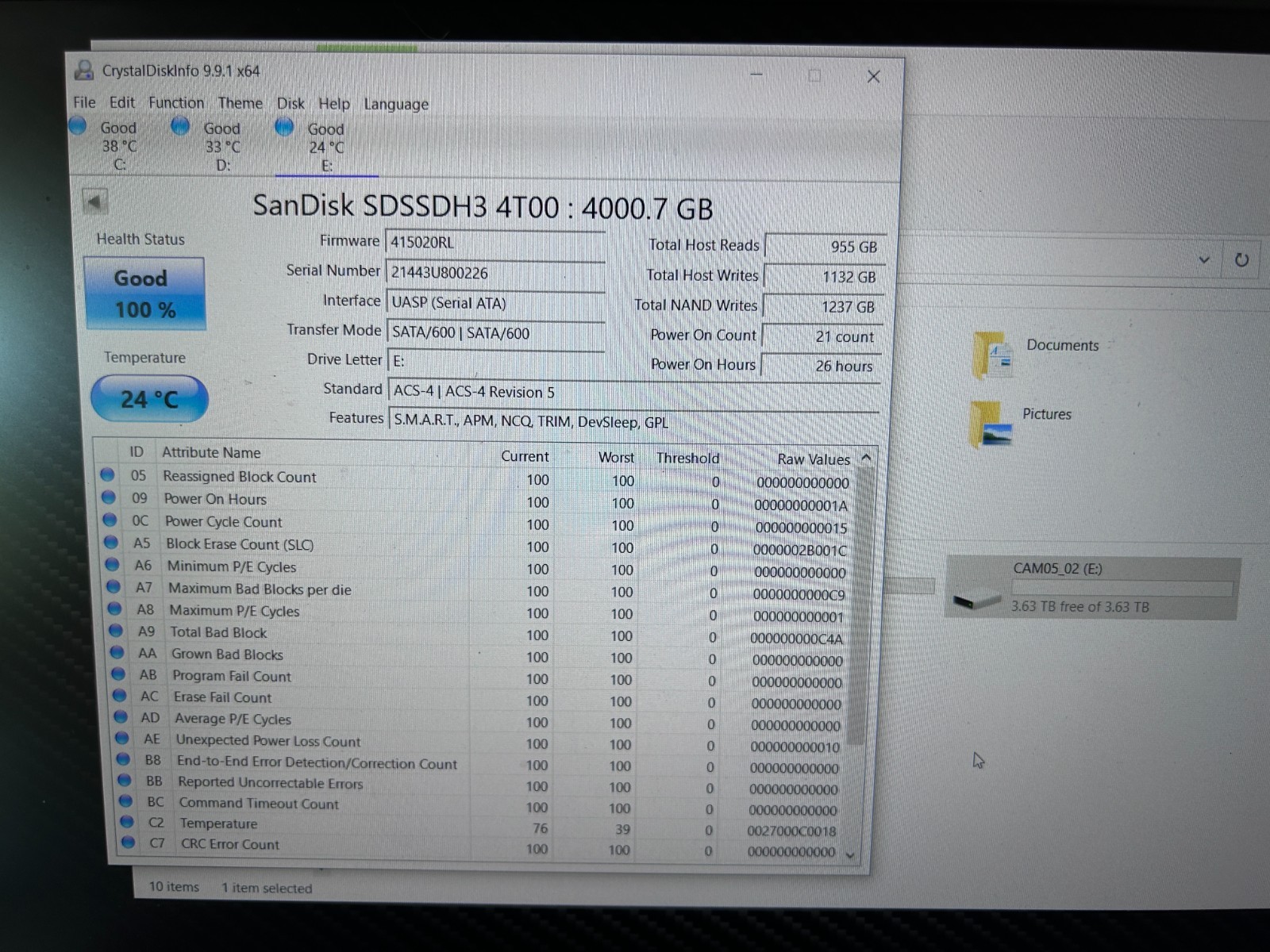Click the CrystalDiskInfo title bar icon
Viewport: 1270px width, 952px height.
coord(84,70)
